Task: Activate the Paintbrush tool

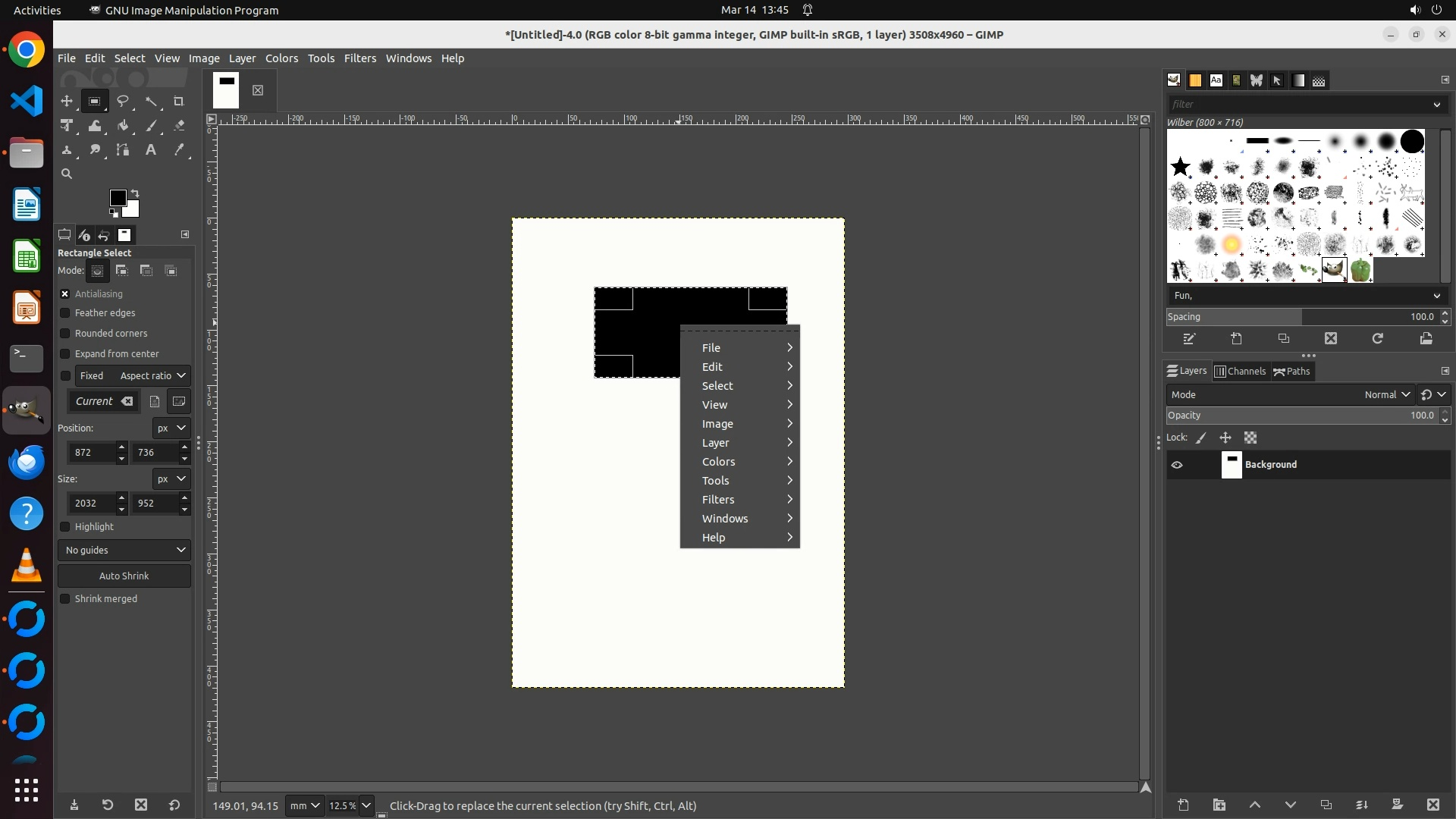Action: point(151,126)
